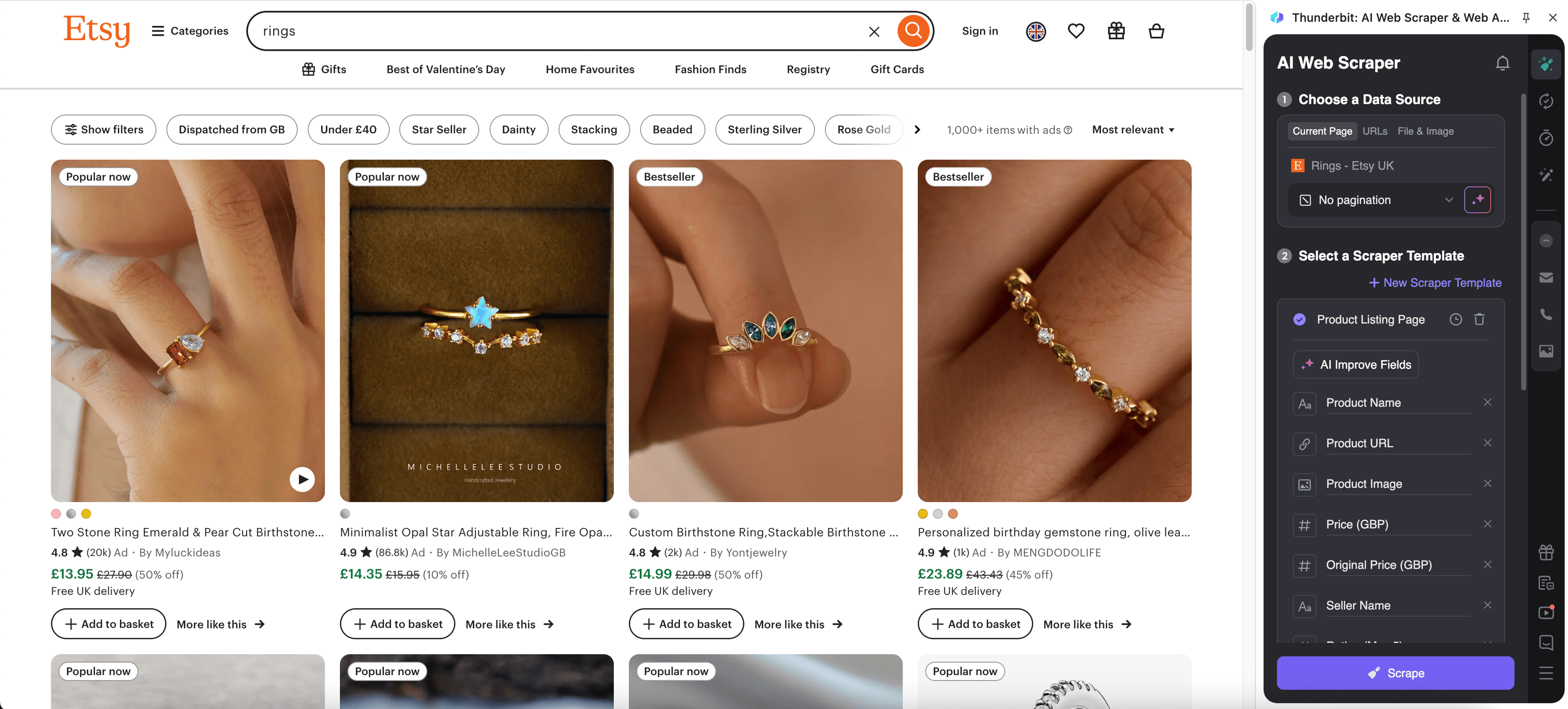
Task: Expand more filter pills with the right chevron
Action: (x=917, y=130)
